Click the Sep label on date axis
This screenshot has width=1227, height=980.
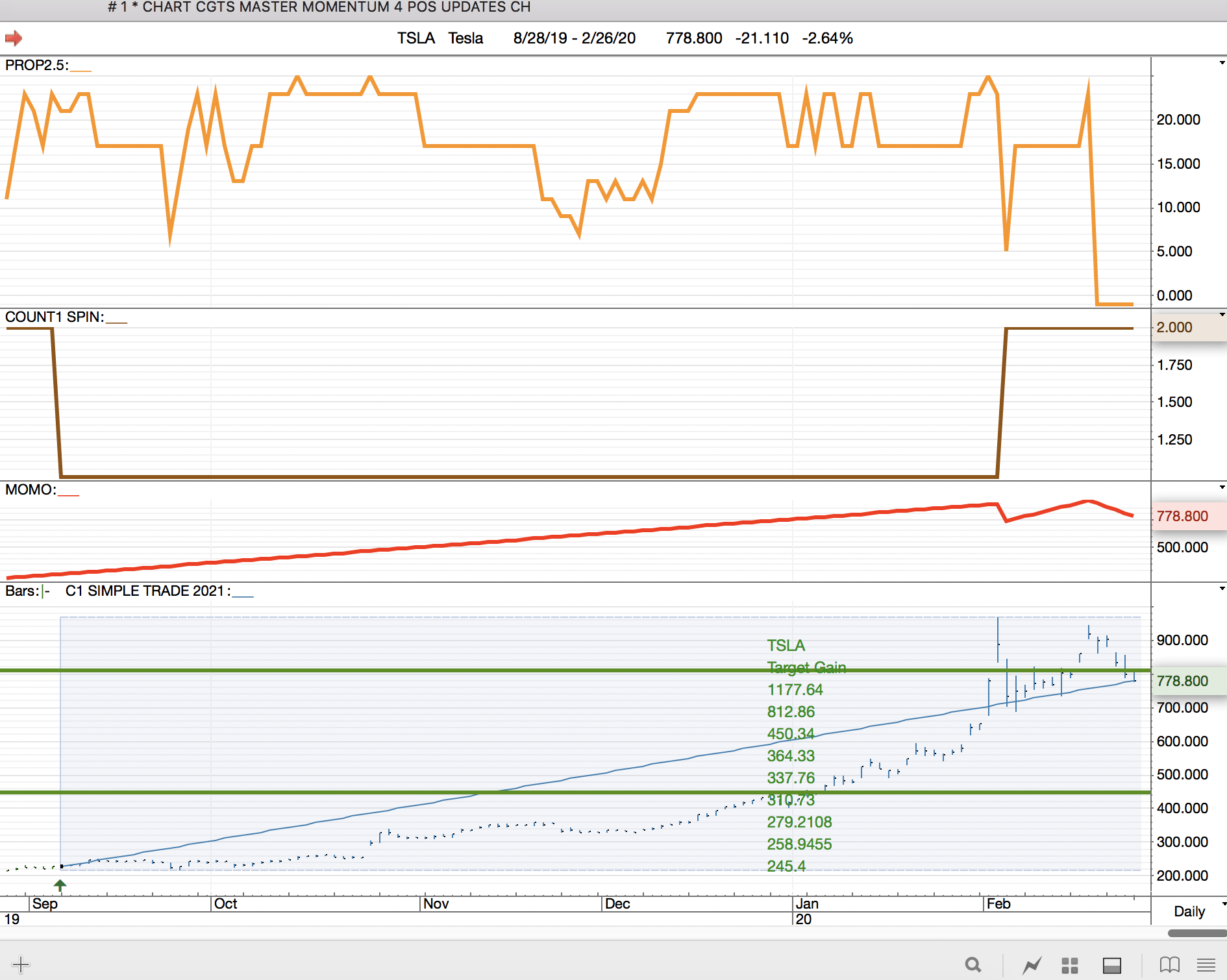coord(45,903)
